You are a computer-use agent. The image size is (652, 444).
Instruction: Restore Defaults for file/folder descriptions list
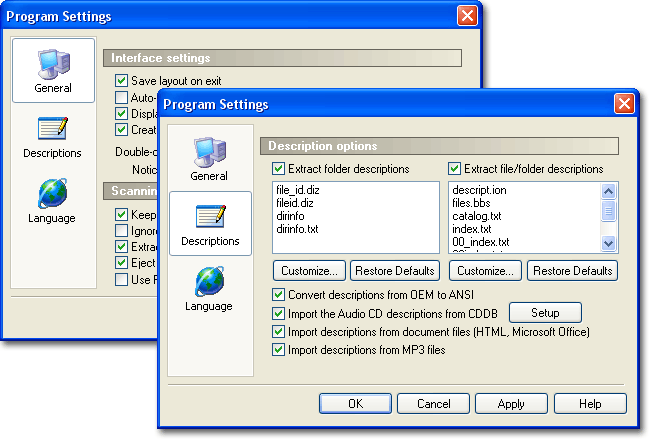coord(572,270)
